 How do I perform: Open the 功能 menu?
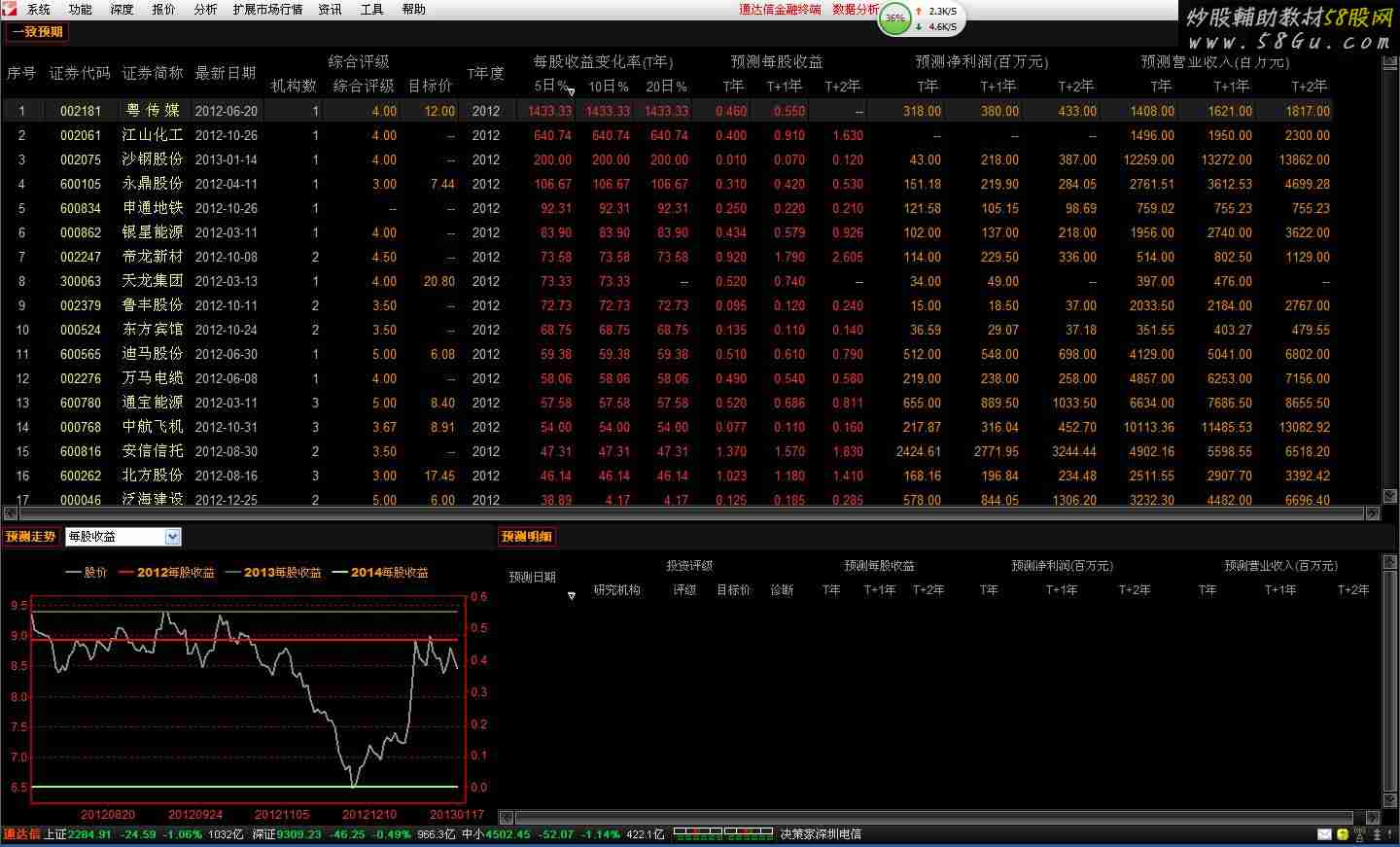pyautogui.click(x=81, y=10)
